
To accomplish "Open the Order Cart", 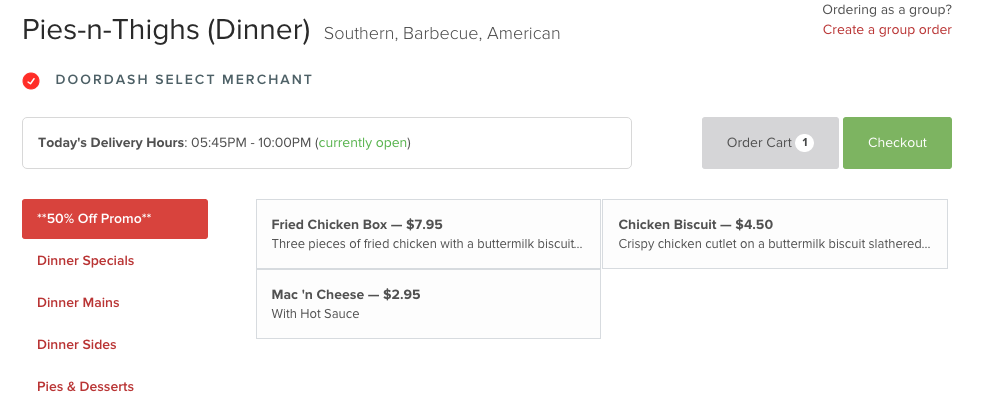I will [x=770, y=143].
